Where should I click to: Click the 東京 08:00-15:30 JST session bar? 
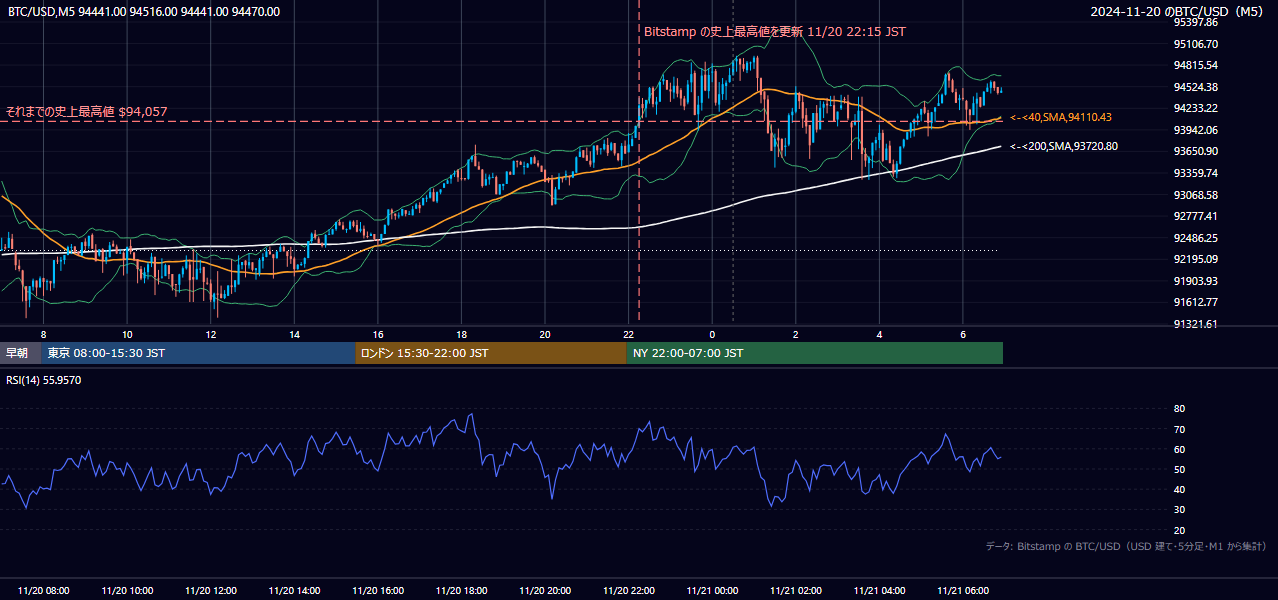tap(198, 353)
